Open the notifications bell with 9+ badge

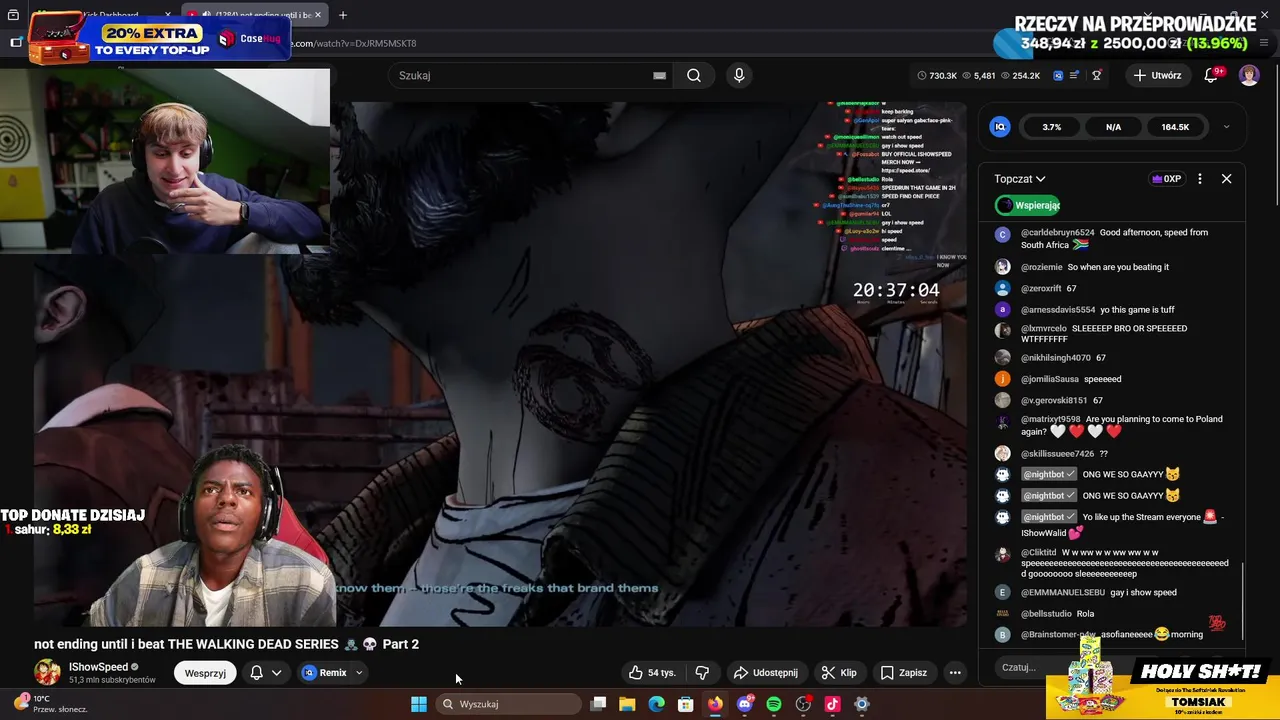tap(1211, 75)
